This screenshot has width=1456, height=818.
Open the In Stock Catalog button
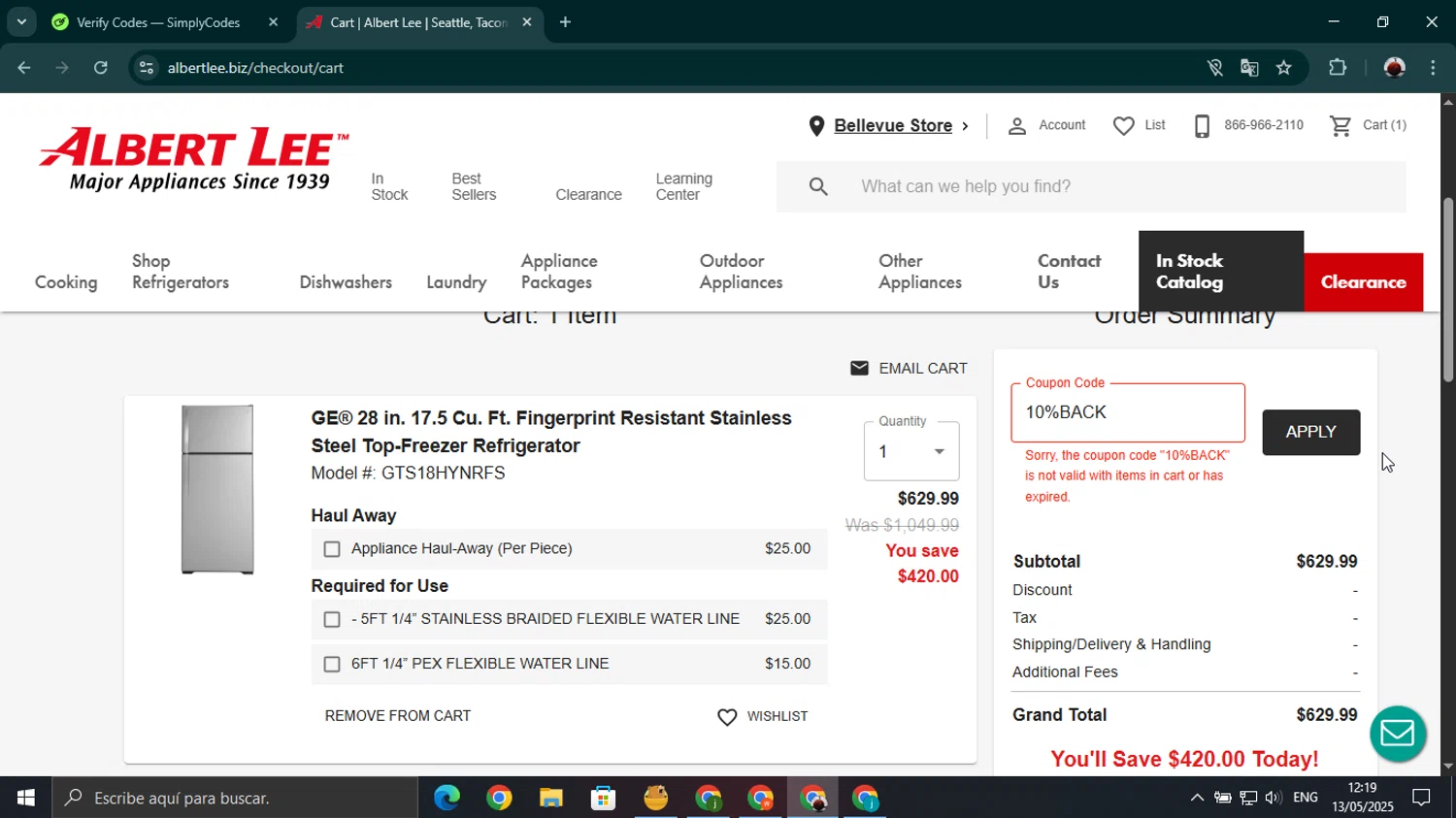[x=1220, y=272]
